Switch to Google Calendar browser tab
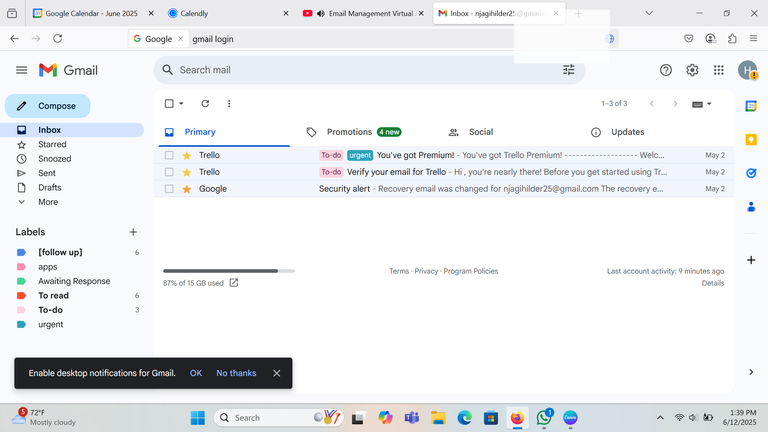Screen dimensions: 768x432 tap(92, 13)
